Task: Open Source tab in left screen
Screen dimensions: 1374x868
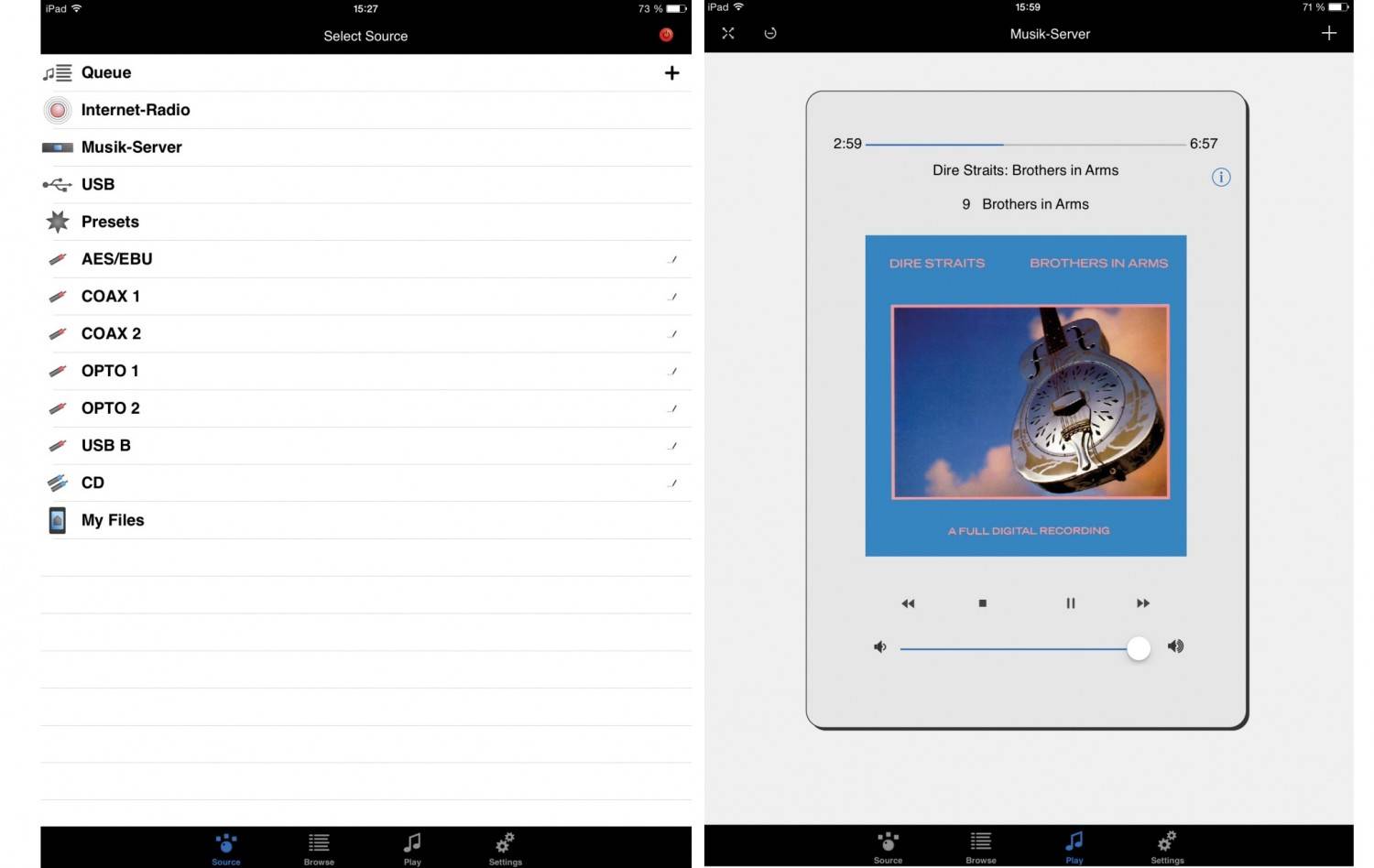Action: pyautogui.click(x=226, y=849)
